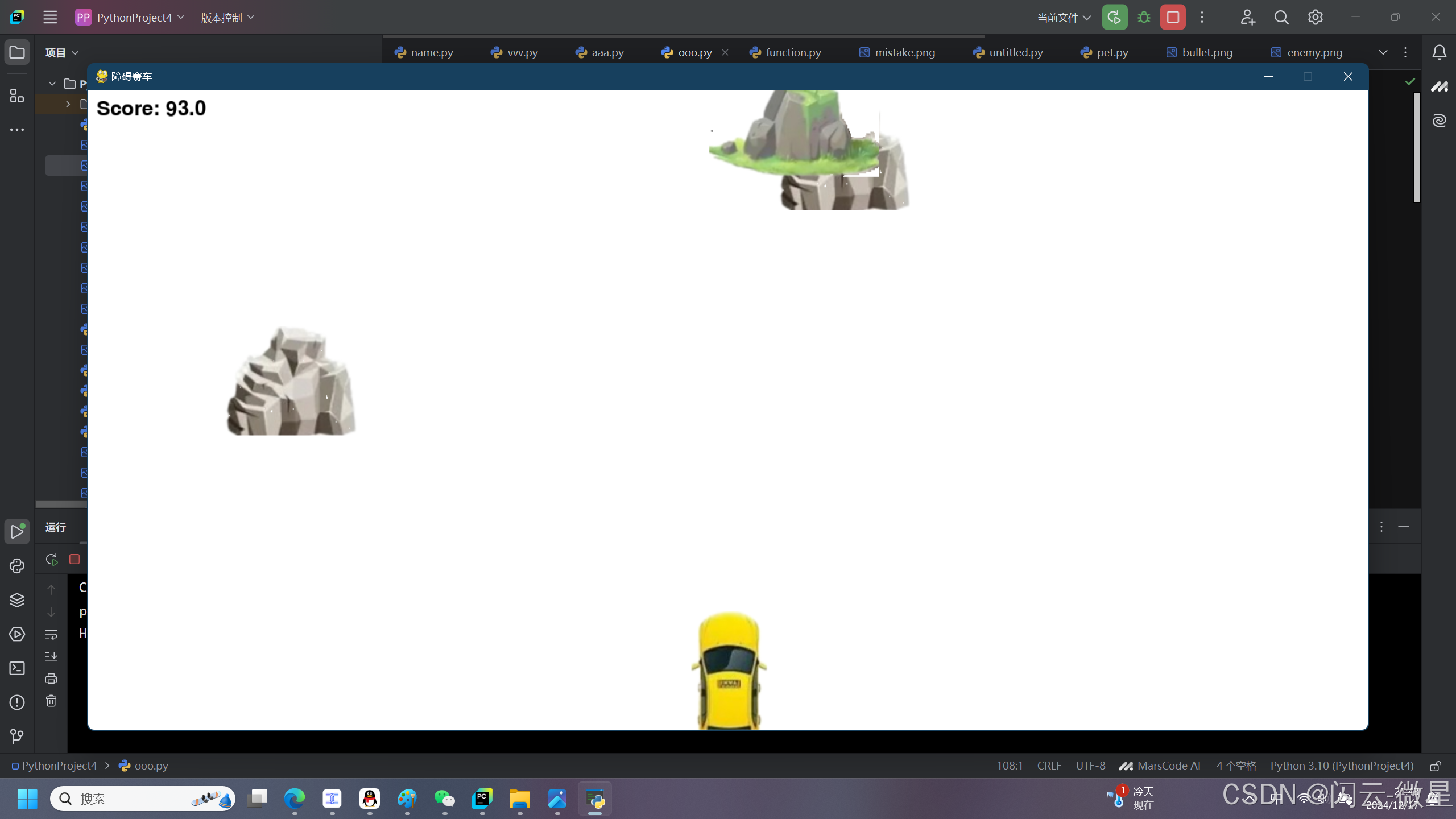Open the MarsCode AI side panel
The image size is (1456, 819).
tap(1440, 86)
